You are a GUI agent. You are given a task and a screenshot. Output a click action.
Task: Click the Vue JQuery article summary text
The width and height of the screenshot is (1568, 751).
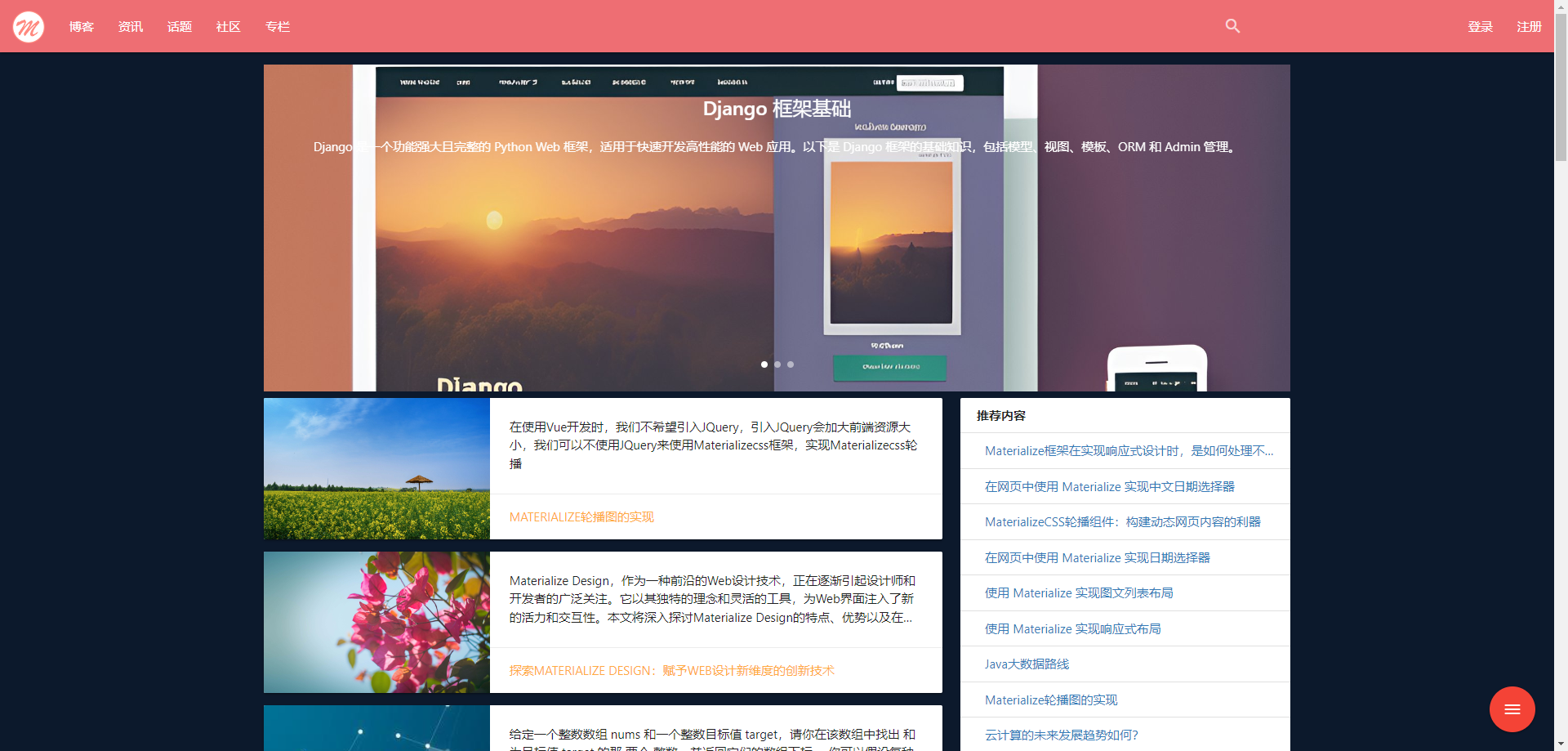coord(715,445)
